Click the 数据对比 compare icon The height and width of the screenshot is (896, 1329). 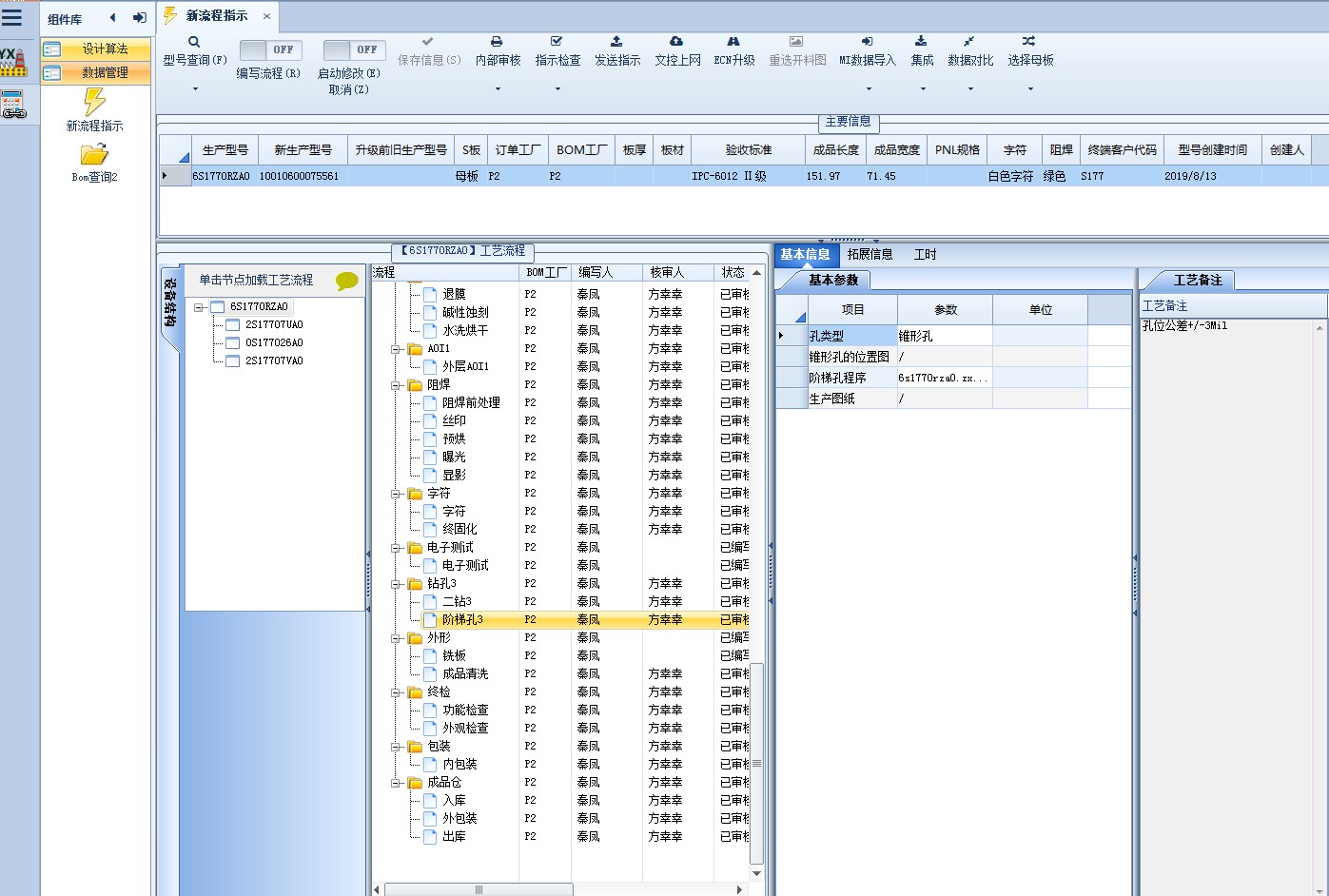(969, 42)
